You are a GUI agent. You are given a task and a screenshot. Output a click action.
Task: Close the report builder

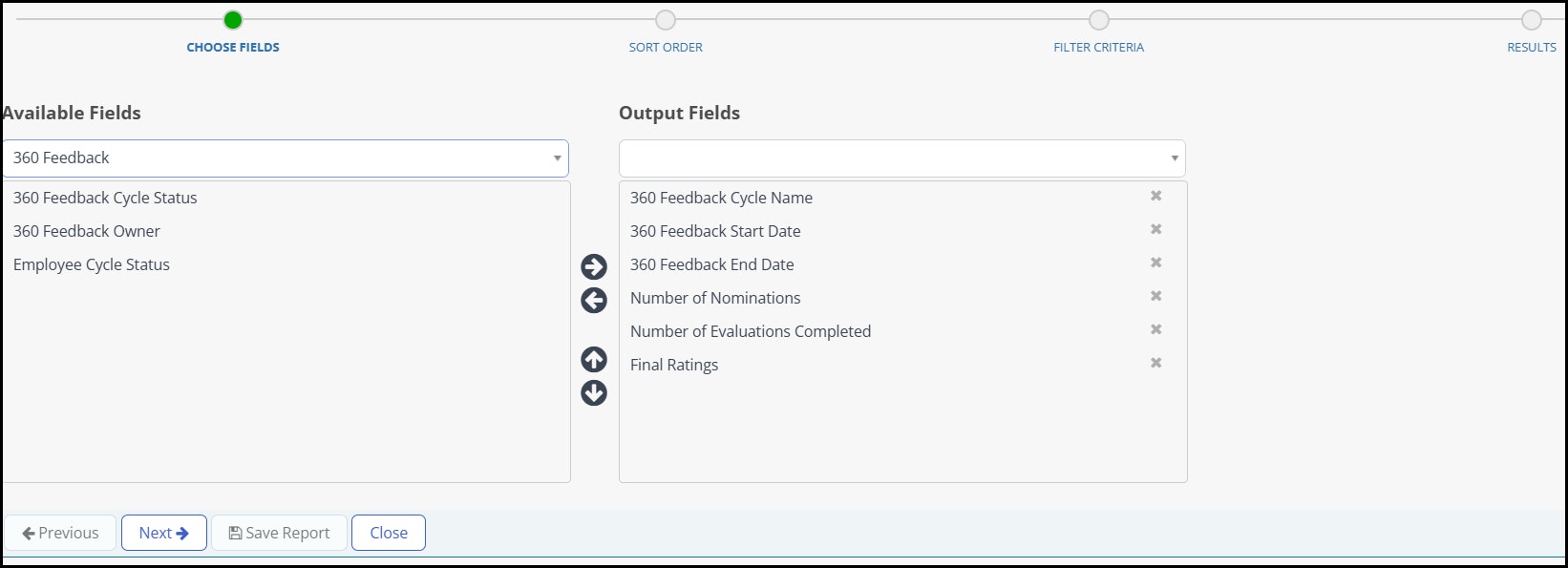coord(389,533)
